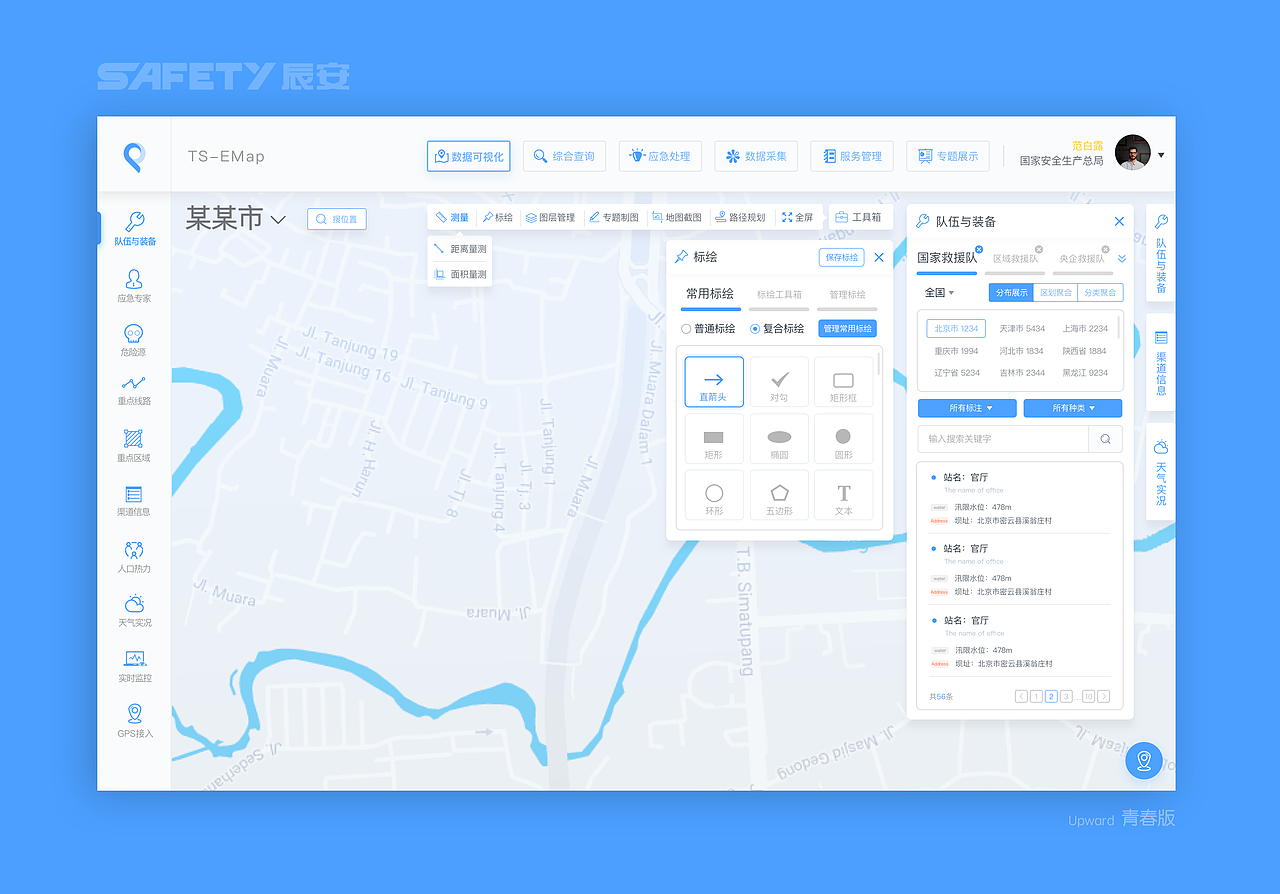Select the 矩形框 outline shape
The image size is (1280, 894).
[x=843, y=382]
